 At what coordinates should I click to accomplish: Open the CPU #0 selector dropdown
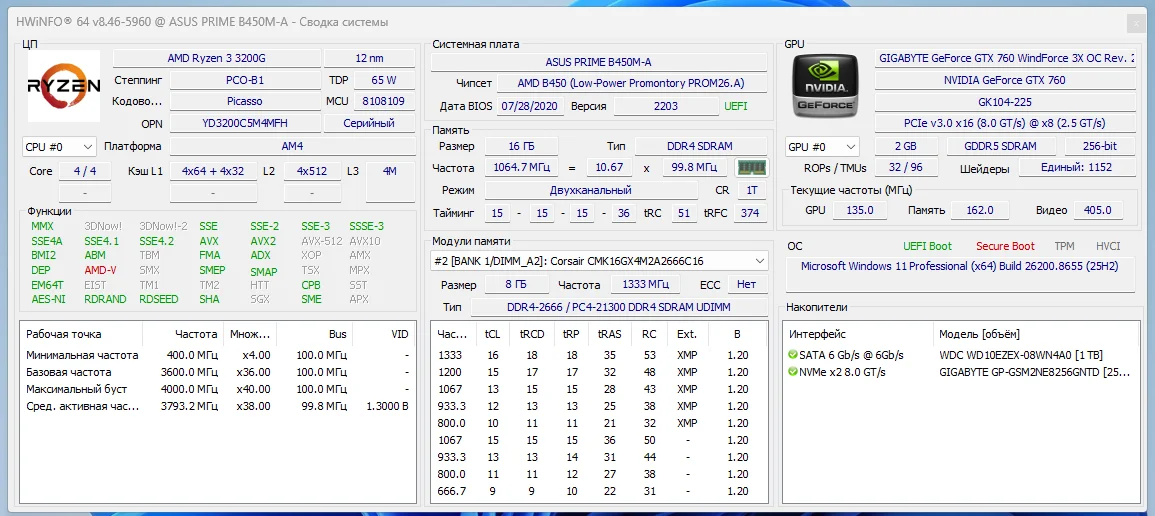click(60, 146)
